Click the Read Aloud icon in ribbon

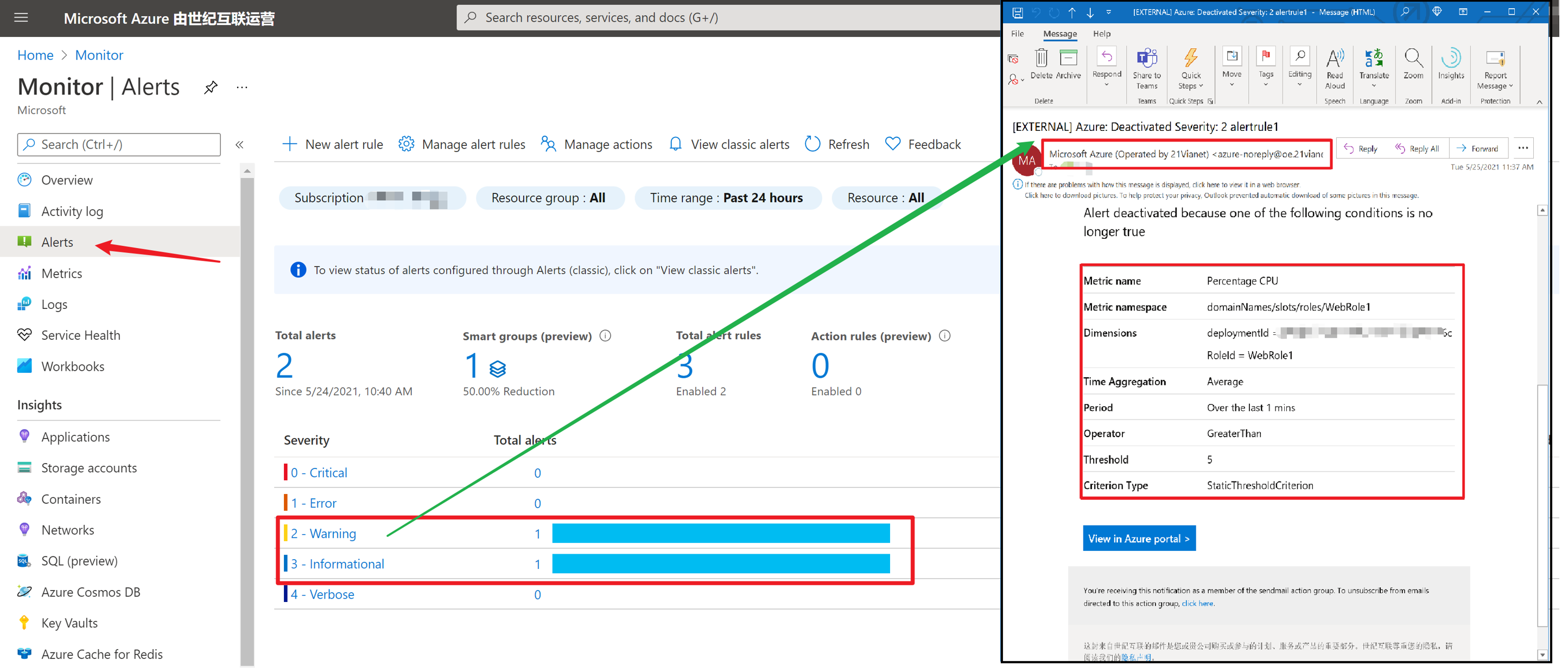click(x=1334, y=59)
